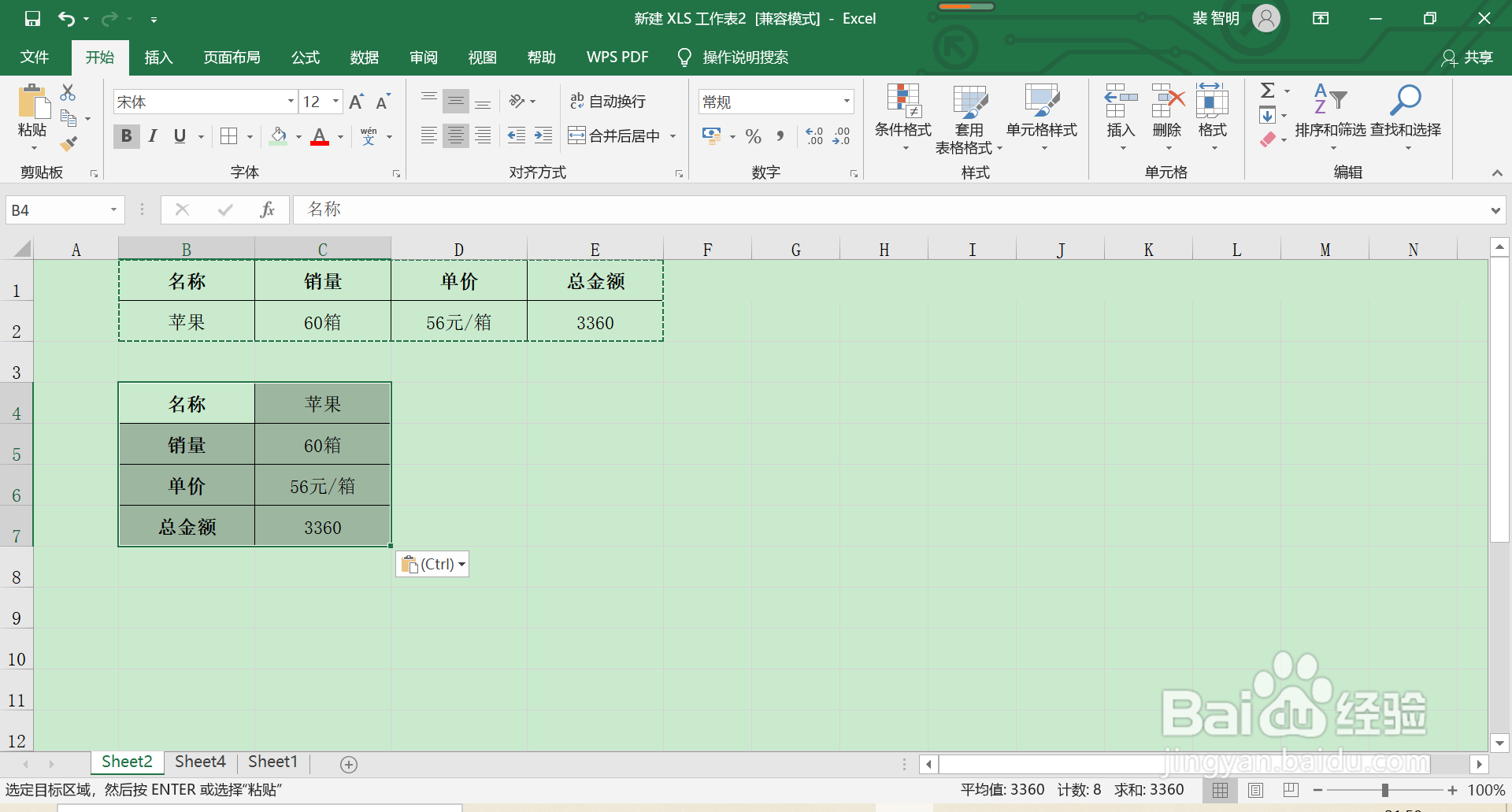
Task: Open the 常规 number format dropdown
Action: (x=847, y=102)
